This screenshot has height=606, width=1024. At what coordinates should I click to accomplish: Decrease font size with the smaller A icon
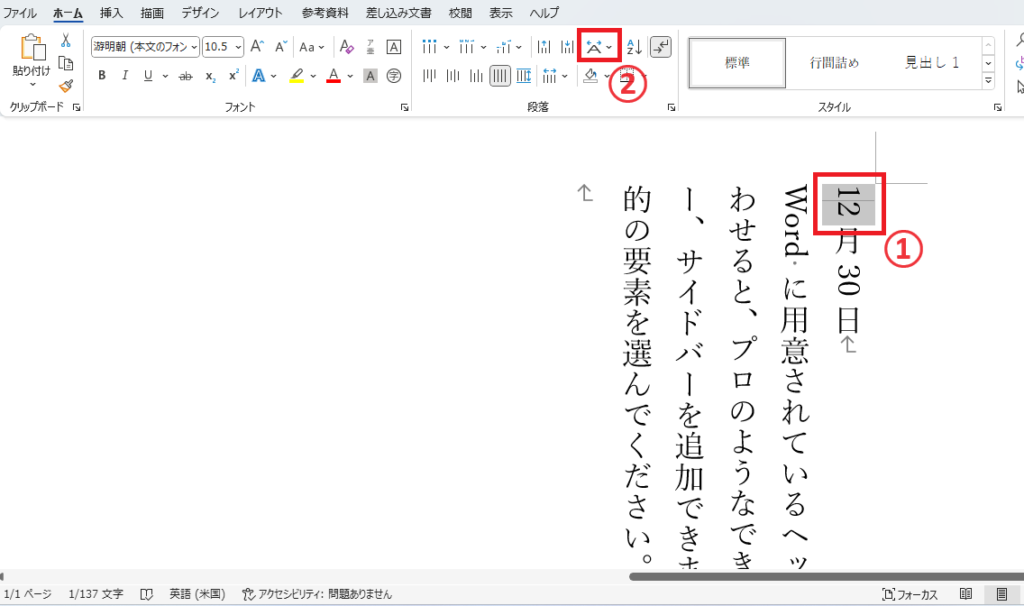click(x=281, y=46)
